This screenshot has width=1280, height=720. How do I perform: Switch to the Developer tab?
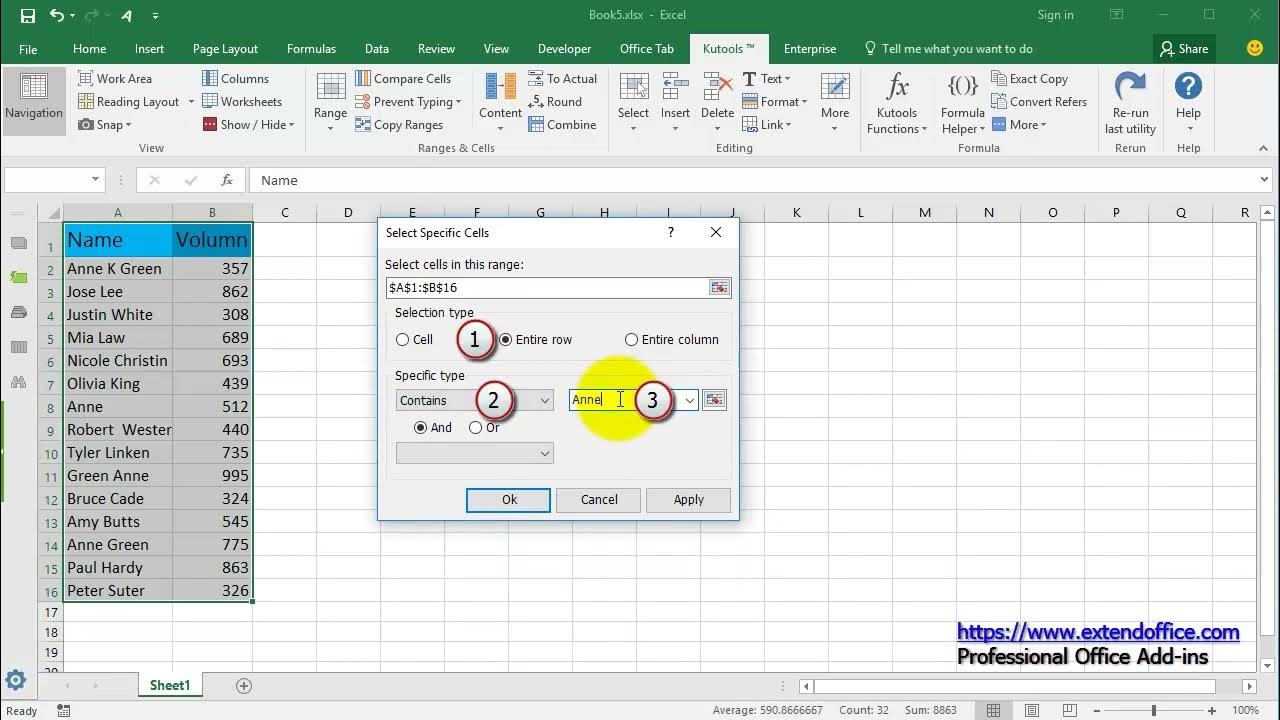click(564, 48)
